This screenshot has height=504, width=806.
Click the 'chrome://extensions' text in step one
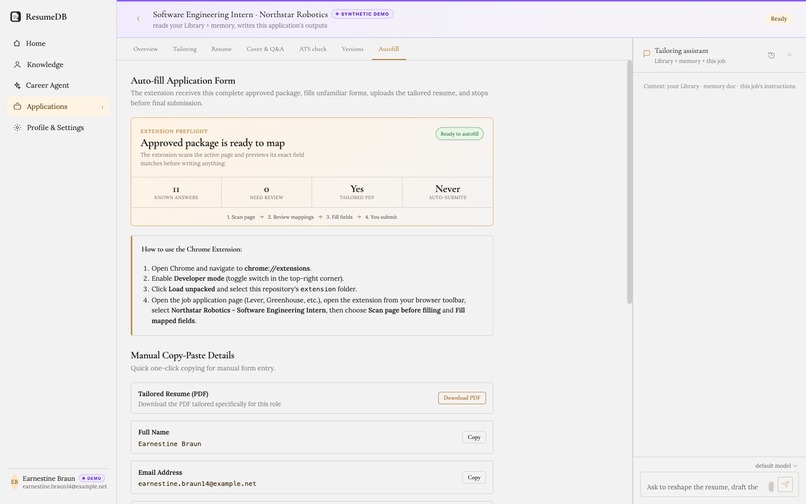(277, 268)
